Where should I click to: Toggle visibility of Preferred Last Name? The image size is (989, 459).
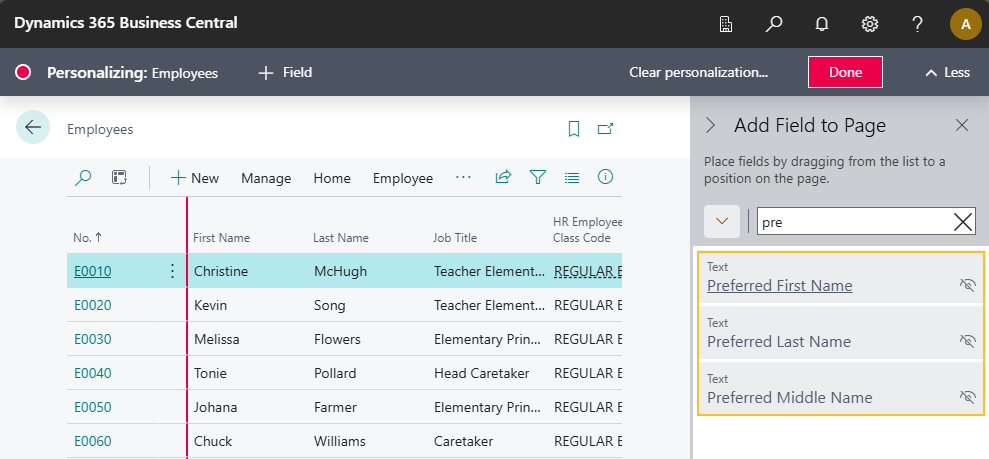point(967,340)
